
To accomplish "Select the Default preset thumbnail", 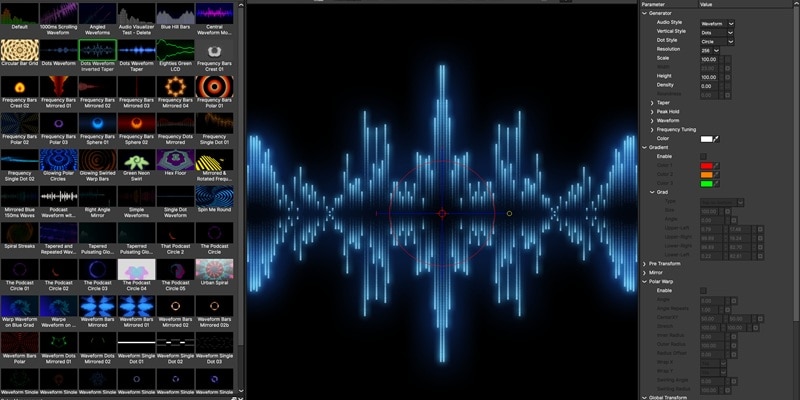I will point(19,14).
